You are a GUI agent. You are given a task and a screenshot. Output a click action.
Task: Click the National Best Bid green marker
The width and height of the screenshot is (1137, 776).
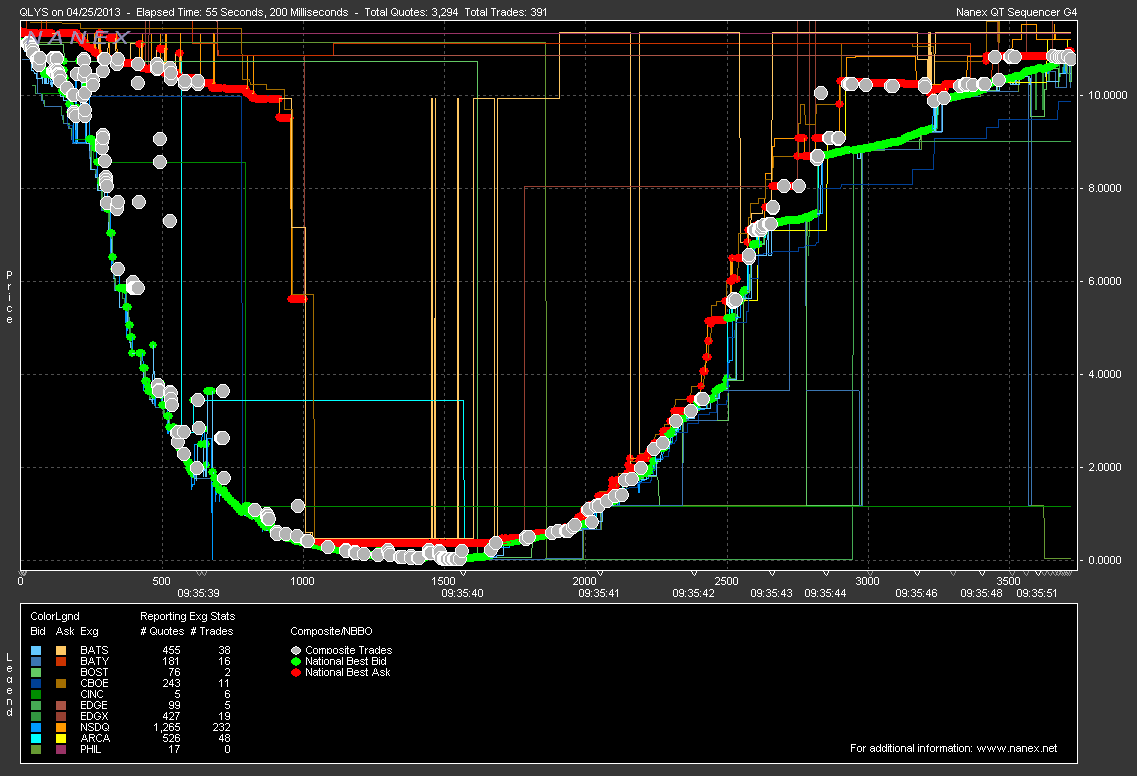[296, 661]
